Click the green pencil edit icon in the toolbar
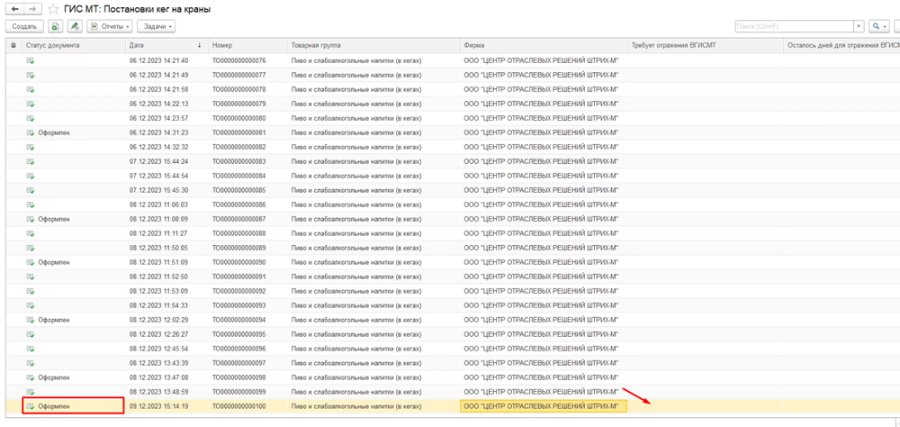The width and height of the screenshot is (900, 427). [75, 26]
